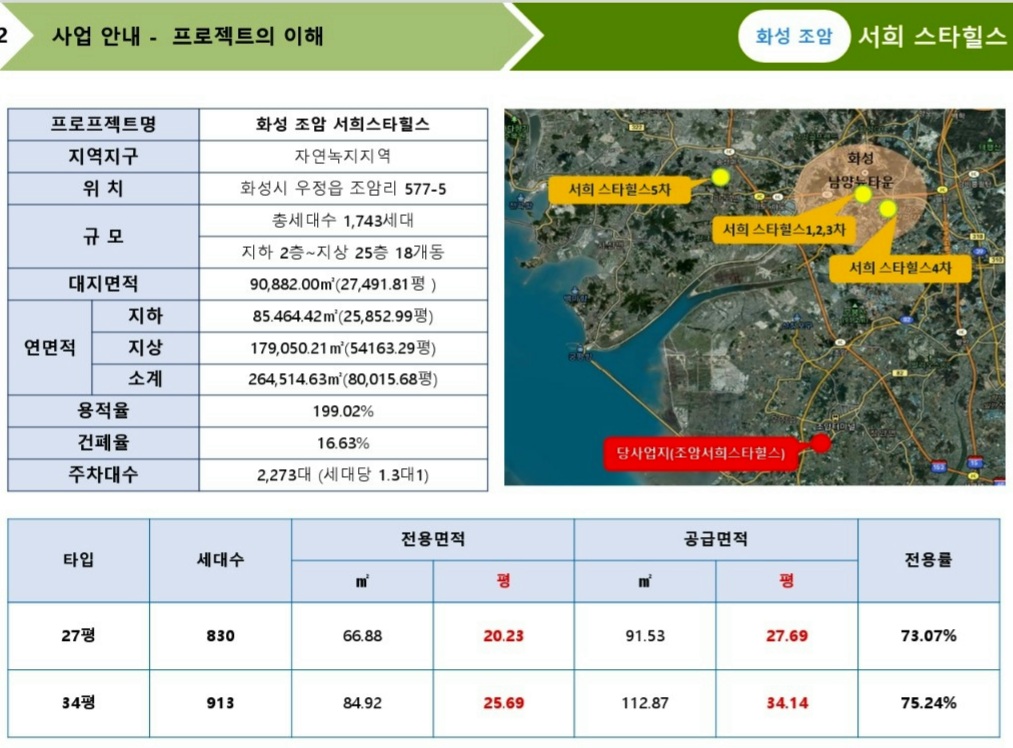The height and width of the screenshot is (748, 1013).
Task: Click the 지하 sub-label under 연면적
Action: click(x=145, y=316)
